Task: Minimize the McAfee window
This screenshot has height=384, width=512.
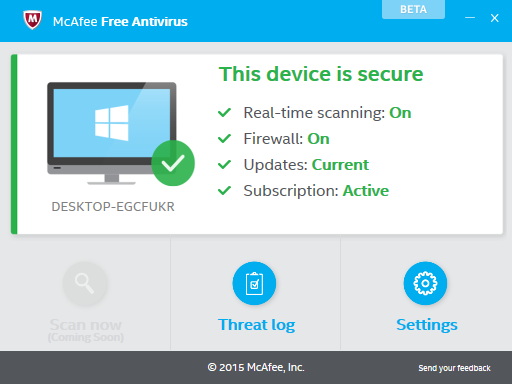Action: (x=470, y=18)
